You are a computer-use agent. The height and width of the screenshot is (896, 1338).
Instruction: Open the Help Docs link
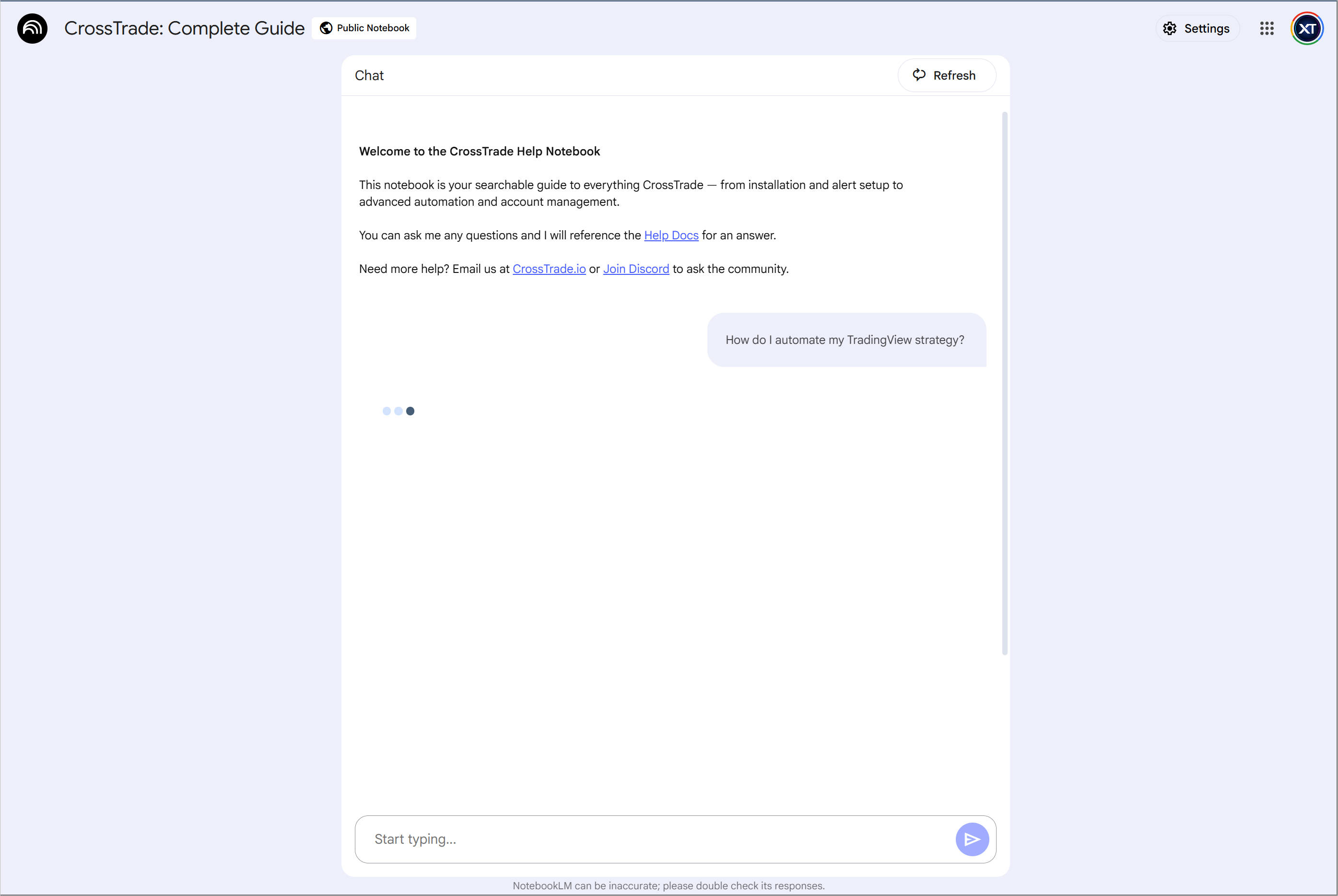coord(671,235)
